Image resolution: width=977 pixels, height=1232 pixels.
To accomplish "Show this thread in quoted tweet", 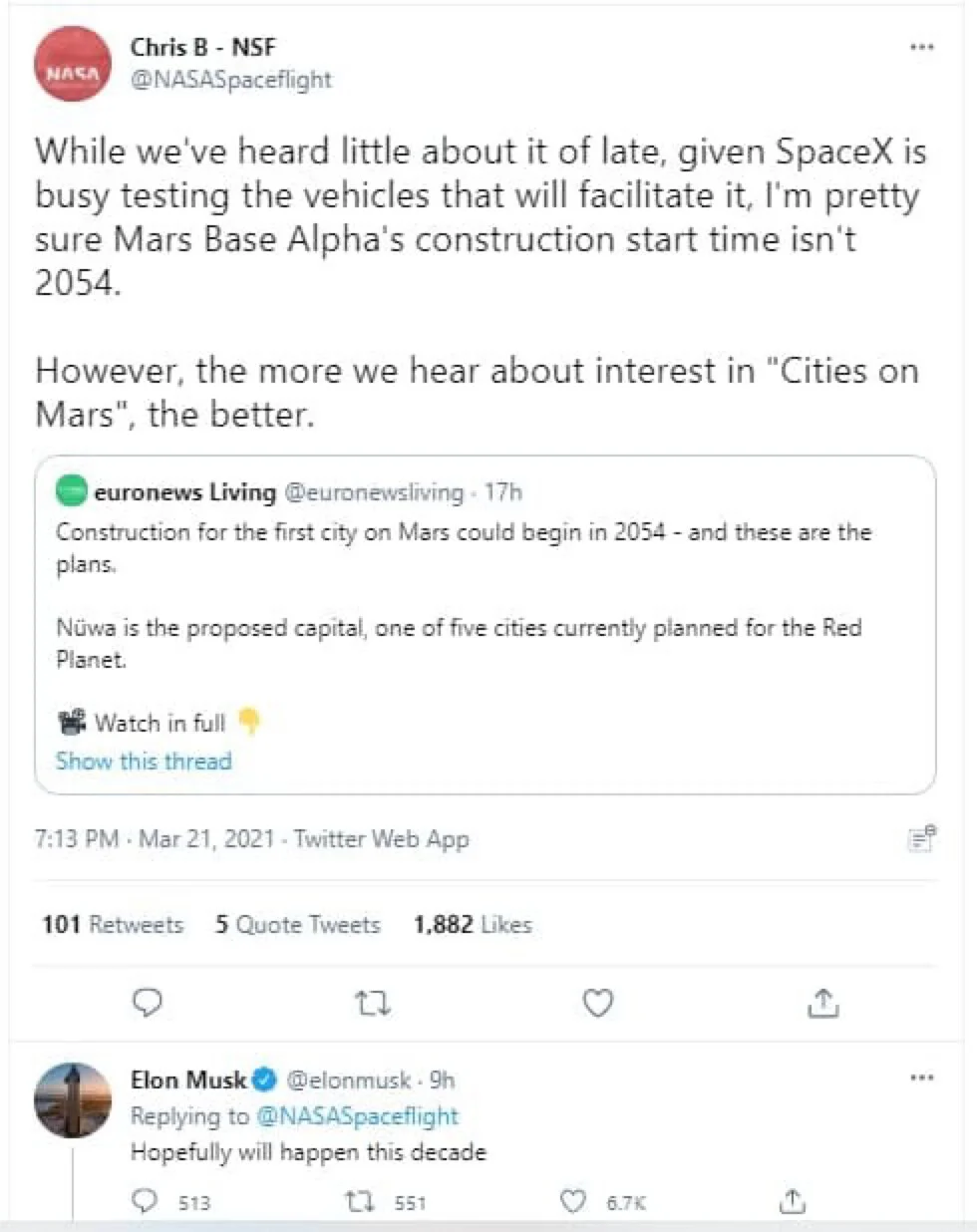I will pyautogui.click(x=144, y=761).
